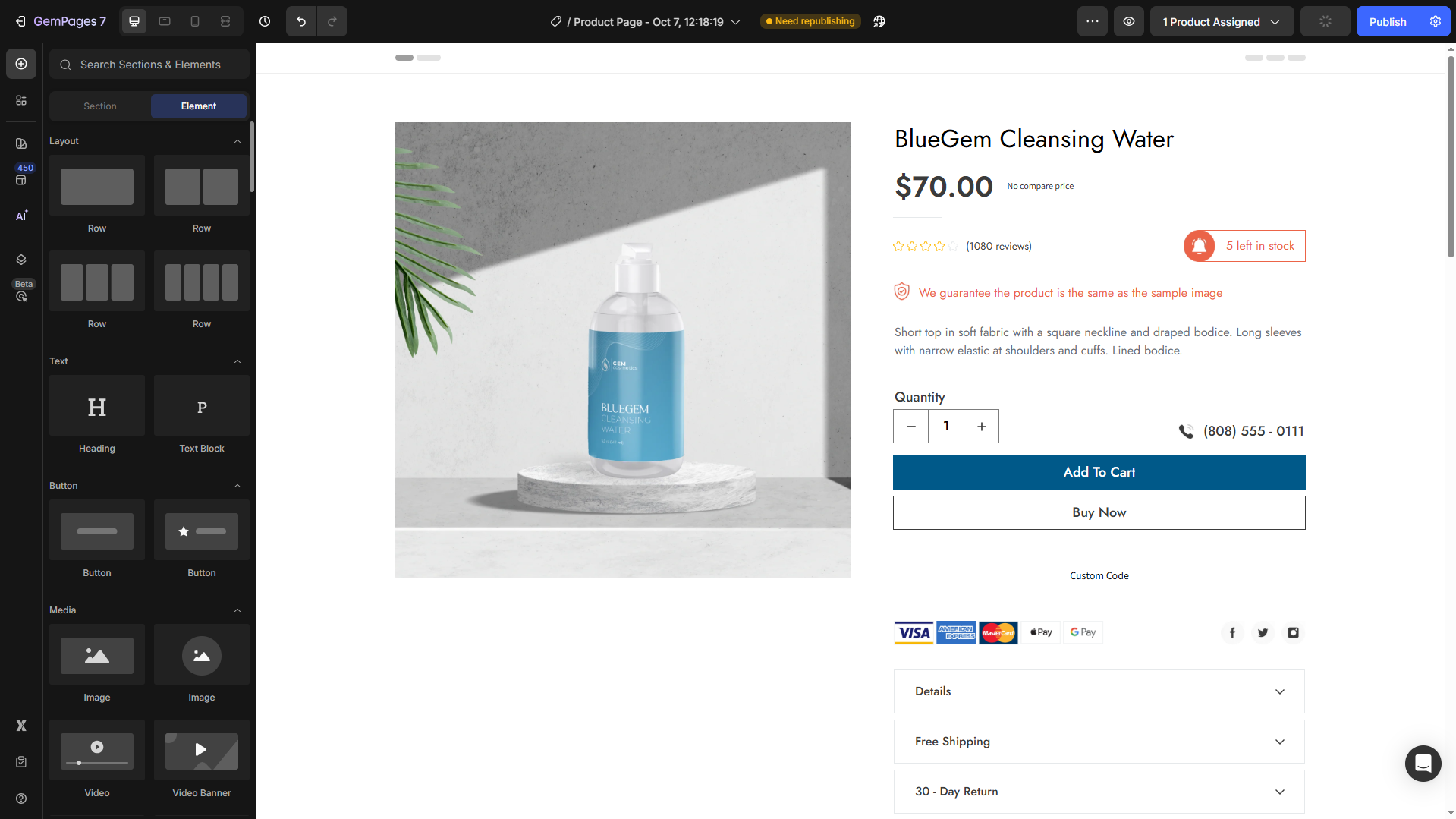Switch to tablet device view
The image size is (1456, 819).
[165, 21]
